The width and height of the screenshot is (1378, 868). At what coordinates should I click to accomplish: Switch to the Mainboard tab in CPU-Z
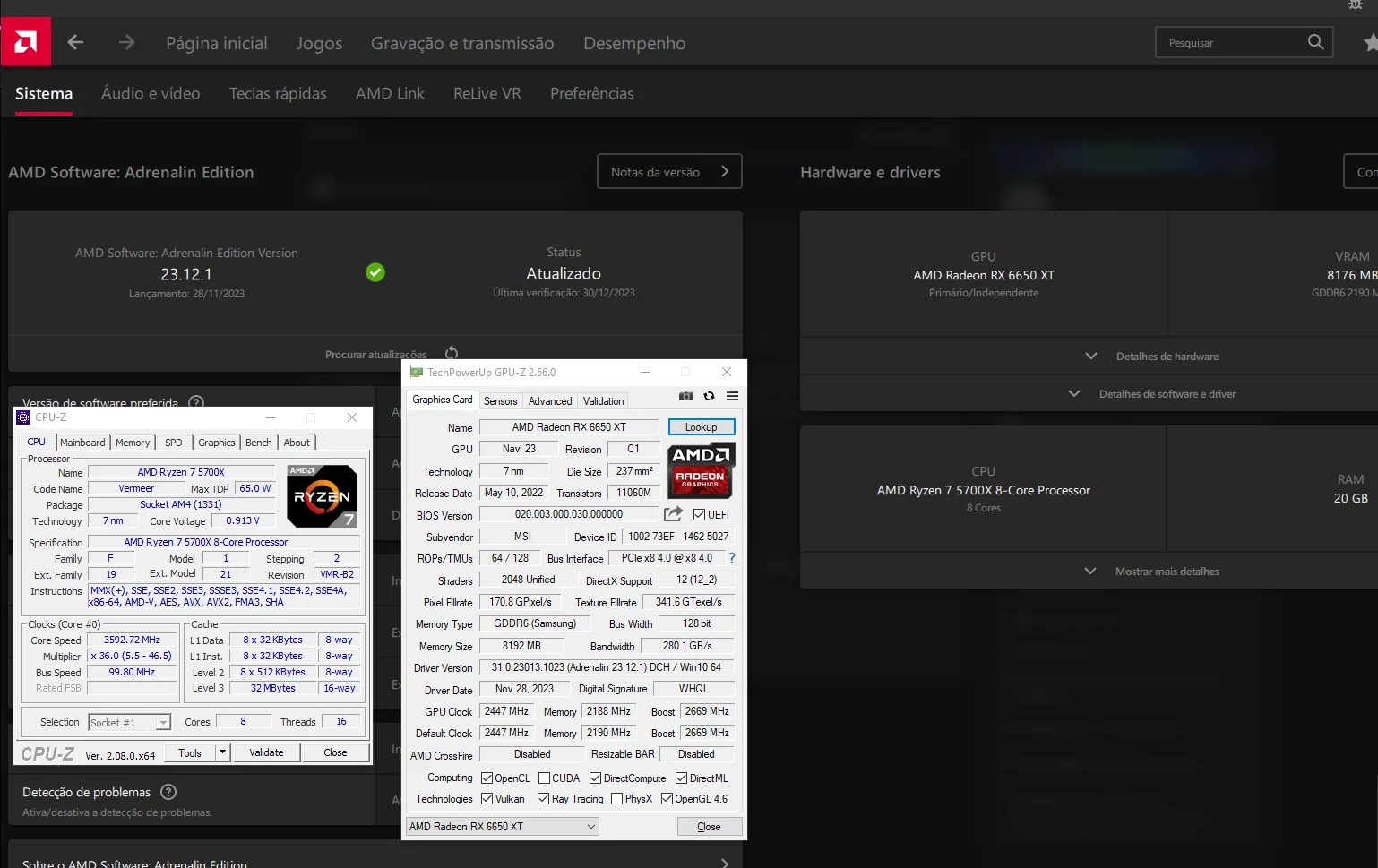click(82, 443)
